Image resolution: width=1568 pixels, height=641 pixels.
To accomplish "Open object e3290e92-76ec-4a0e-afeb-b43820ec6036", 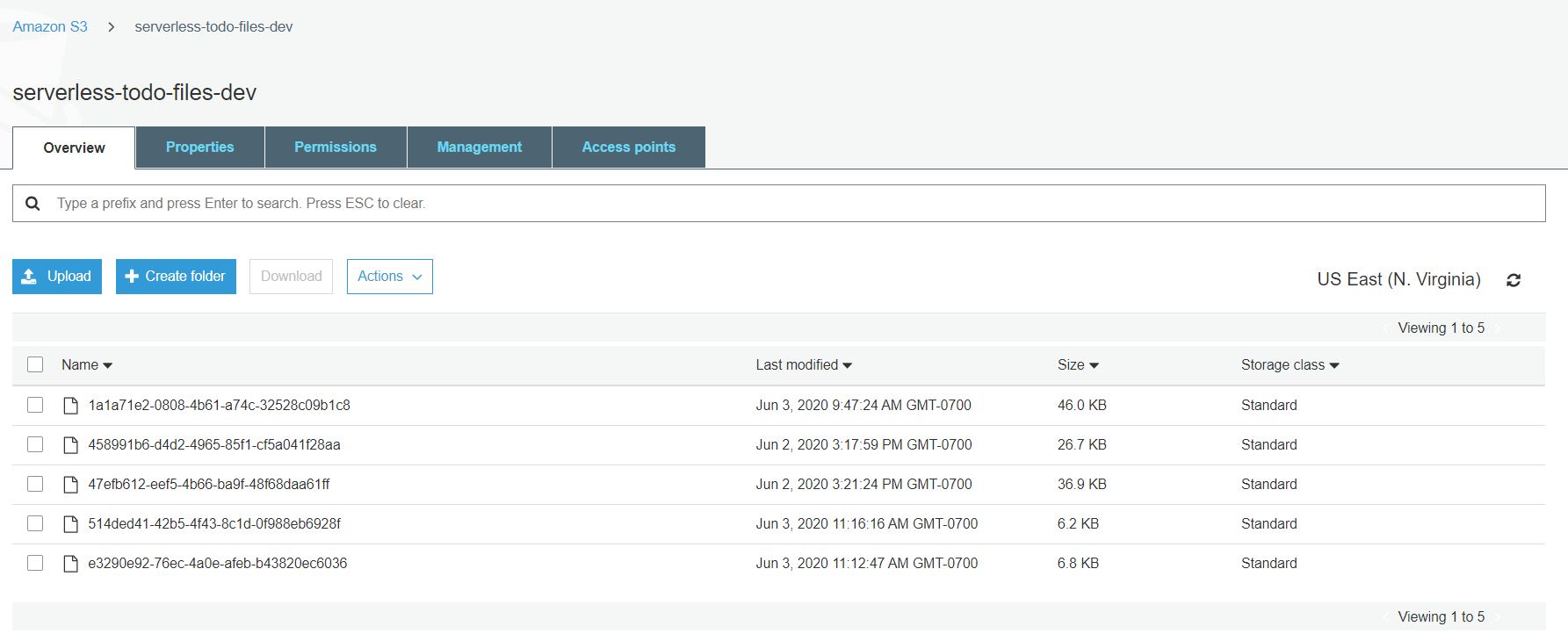I will (218, 563).
